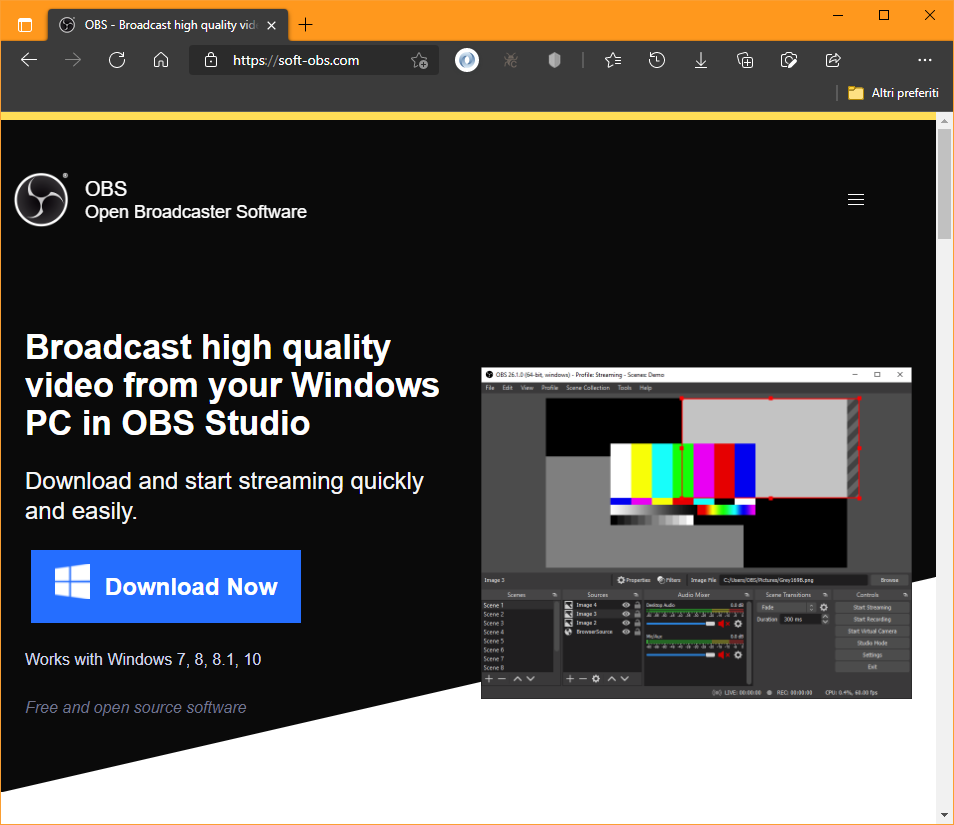Open the browser settings menu

(925, 60)
